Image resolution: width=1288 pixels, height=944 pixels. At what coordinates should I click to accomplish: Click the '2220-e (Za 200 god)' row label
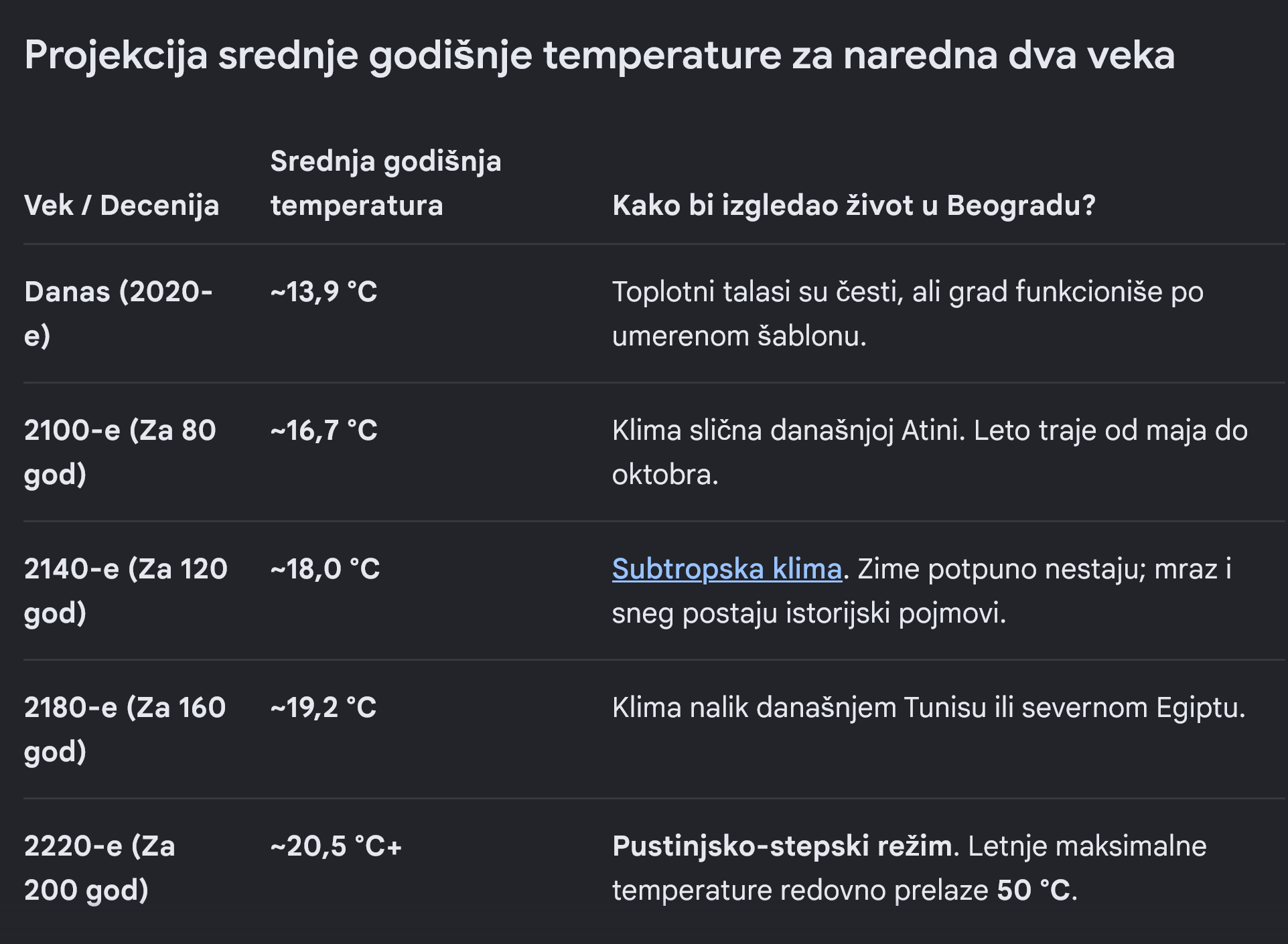coord(100,868)
